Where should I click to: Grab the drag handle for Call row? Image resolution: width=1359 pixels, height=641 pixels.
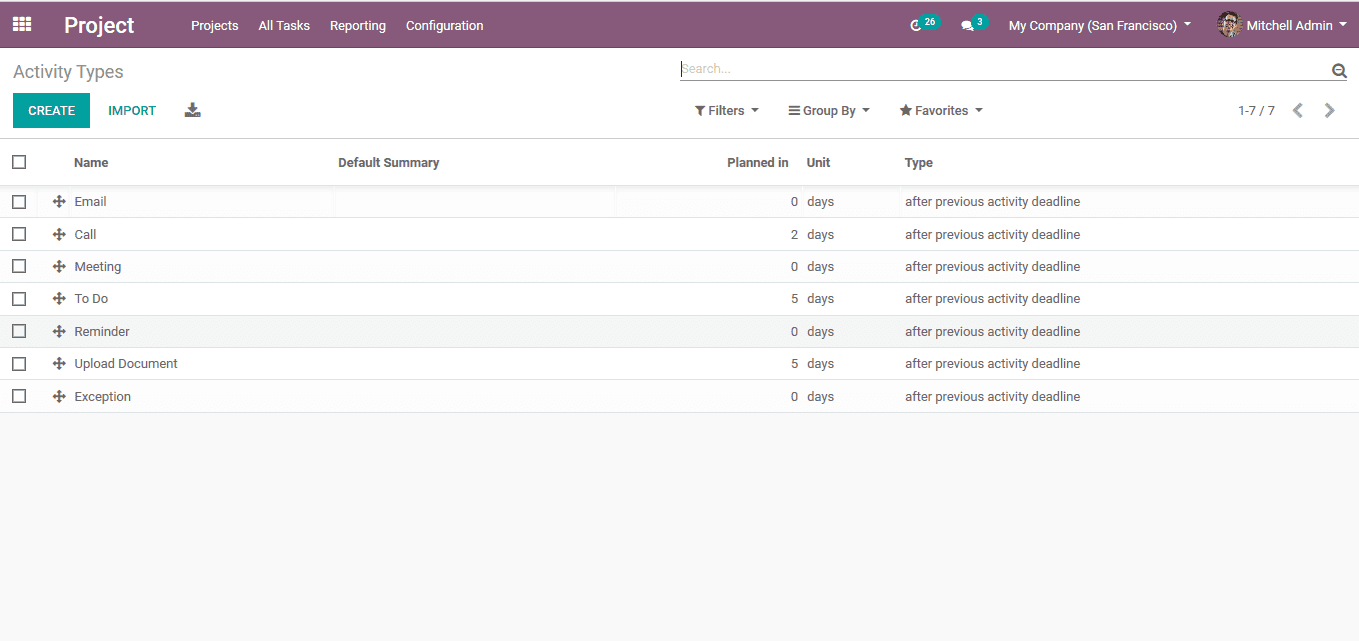pyautogui.click(x=59, y=234)
